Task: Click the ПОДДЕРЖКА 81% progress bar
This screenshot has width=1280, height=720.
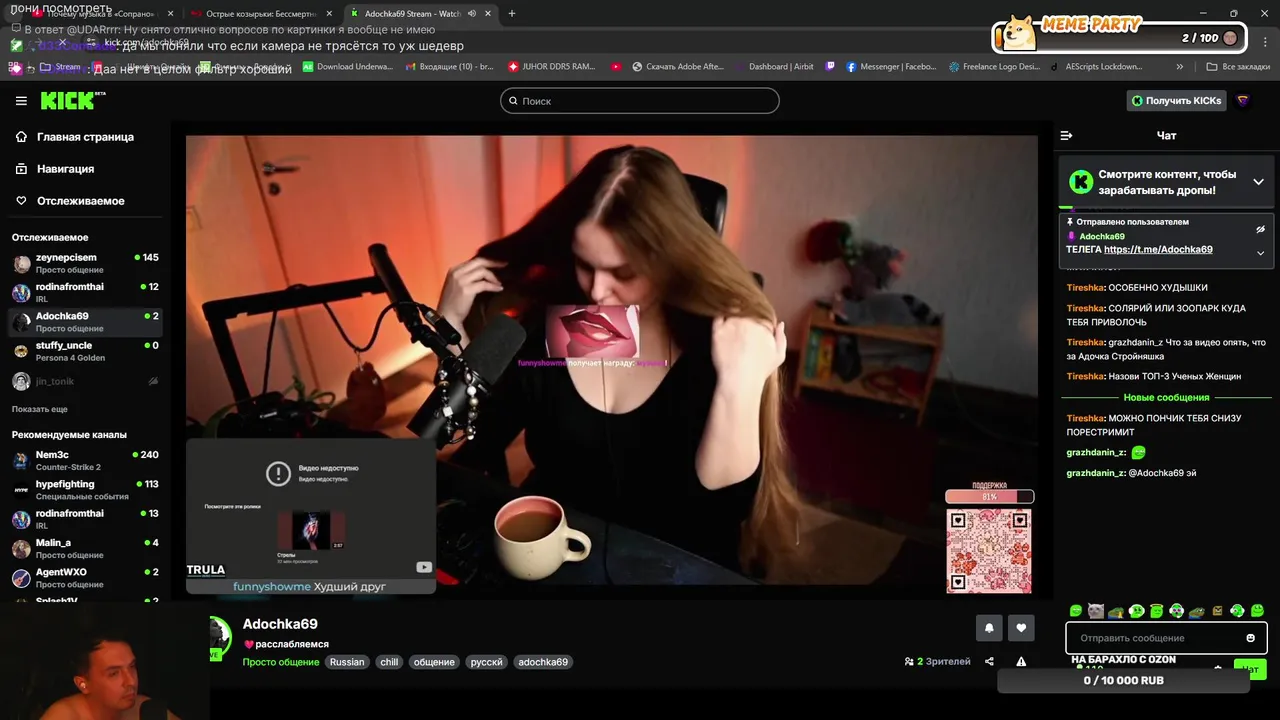Action: pyautogui.click(x=989, y=496)
